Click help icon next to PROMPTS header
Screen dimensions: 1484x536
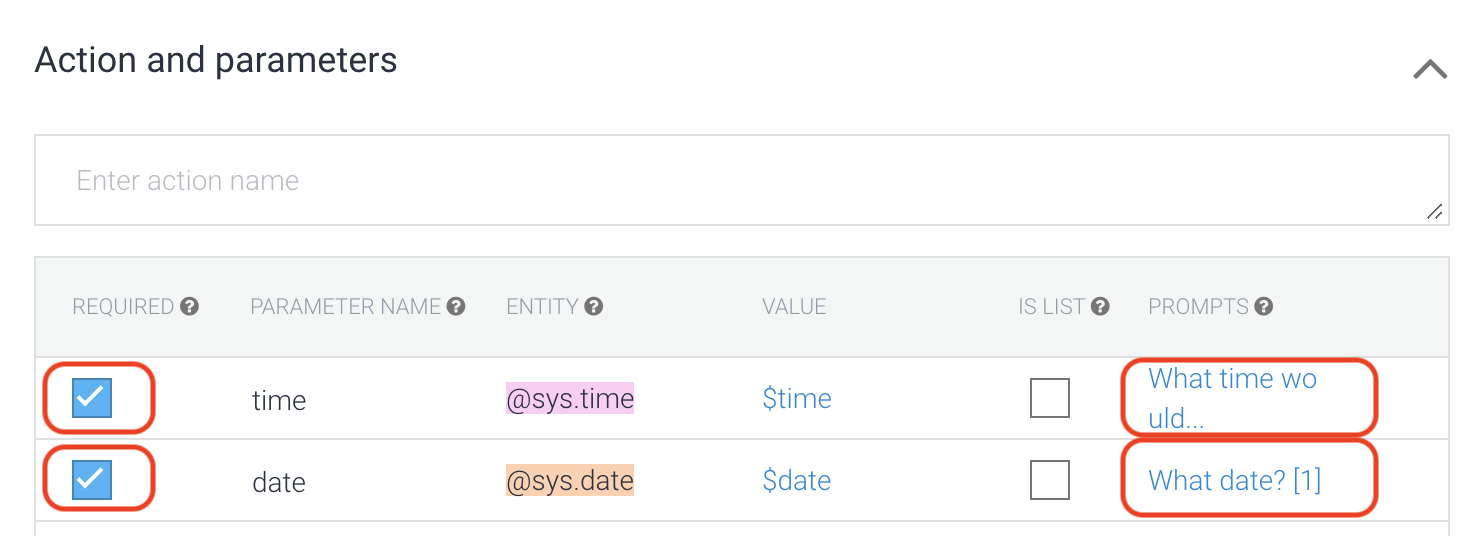(x=1263, y=307)
